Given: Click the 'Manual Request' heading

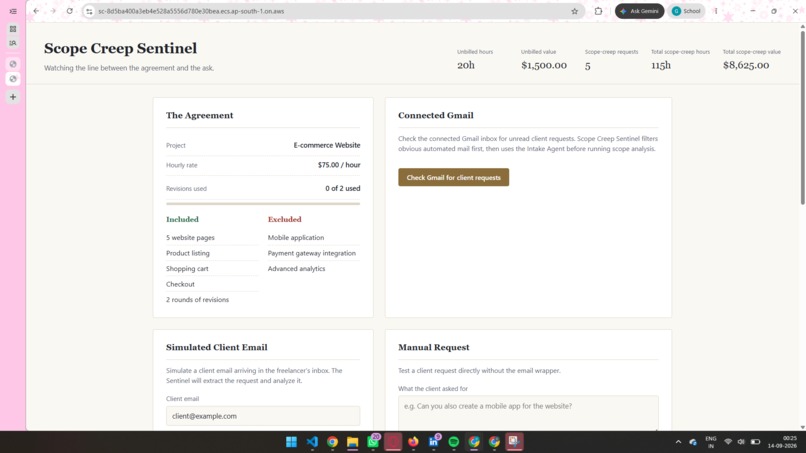Looking at the screenshot, I should [x=433, y=347].
